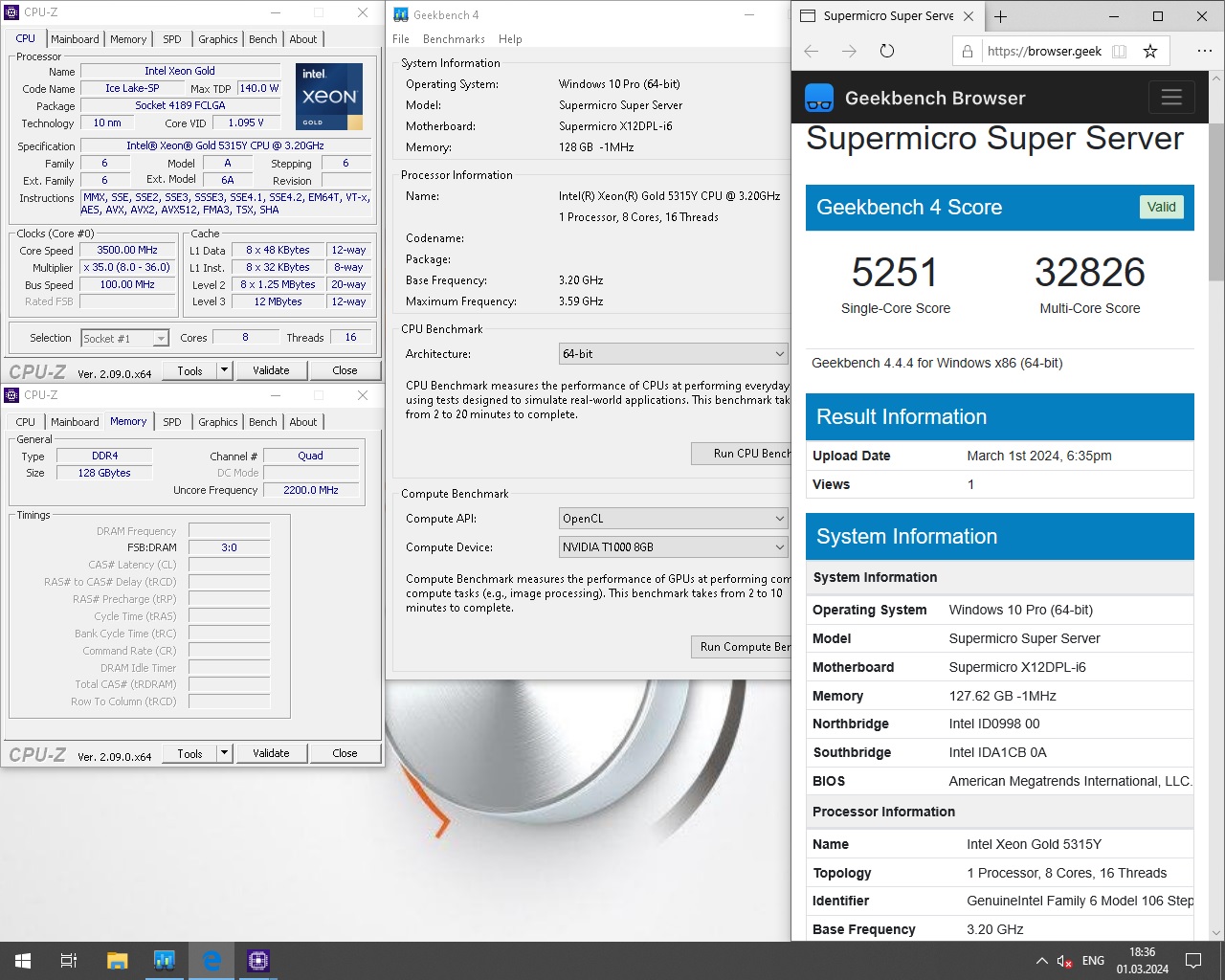Click ENG language indicator

pos(1093,961)
